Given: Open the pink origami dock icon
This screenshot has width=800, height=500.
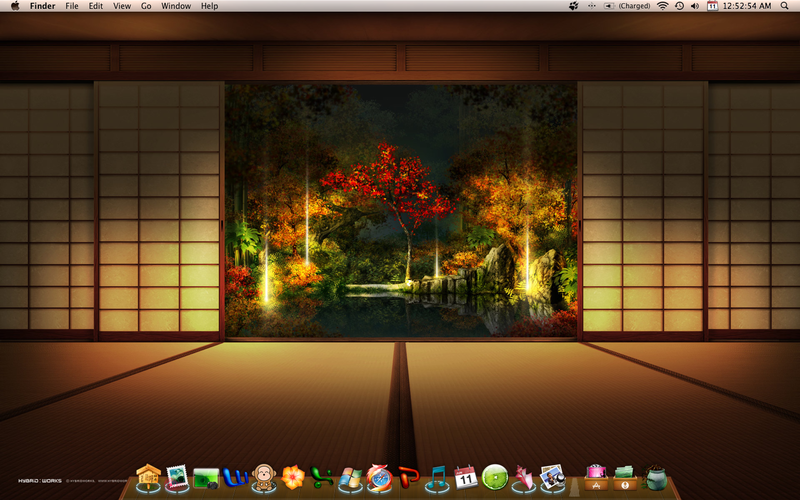Looking at the screenshot, I should click(x=524, y=478).
